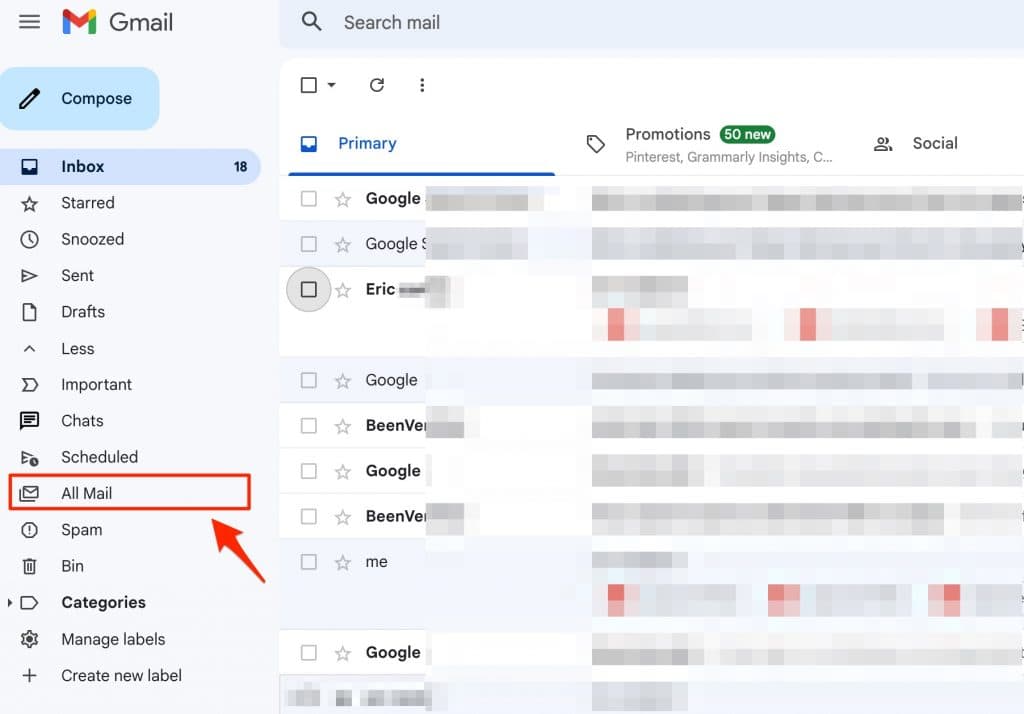This screenshot has height=714, width=1024.
Task: Switch to the Primary tab
Action: click(421, 144)
